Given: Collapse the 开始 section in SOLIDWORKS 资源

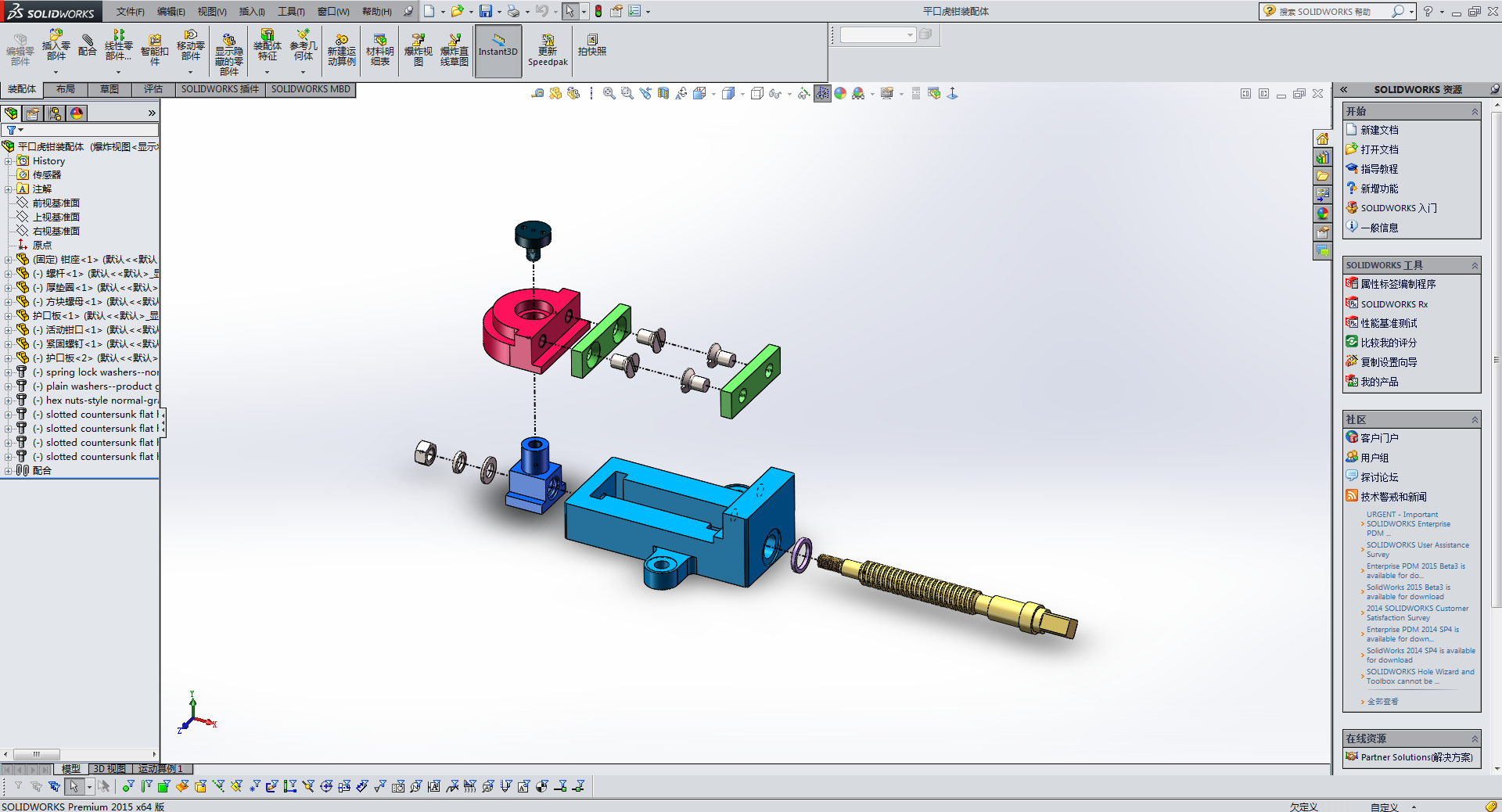Looking at the screenshot, I should click(x=1475, y=112).
